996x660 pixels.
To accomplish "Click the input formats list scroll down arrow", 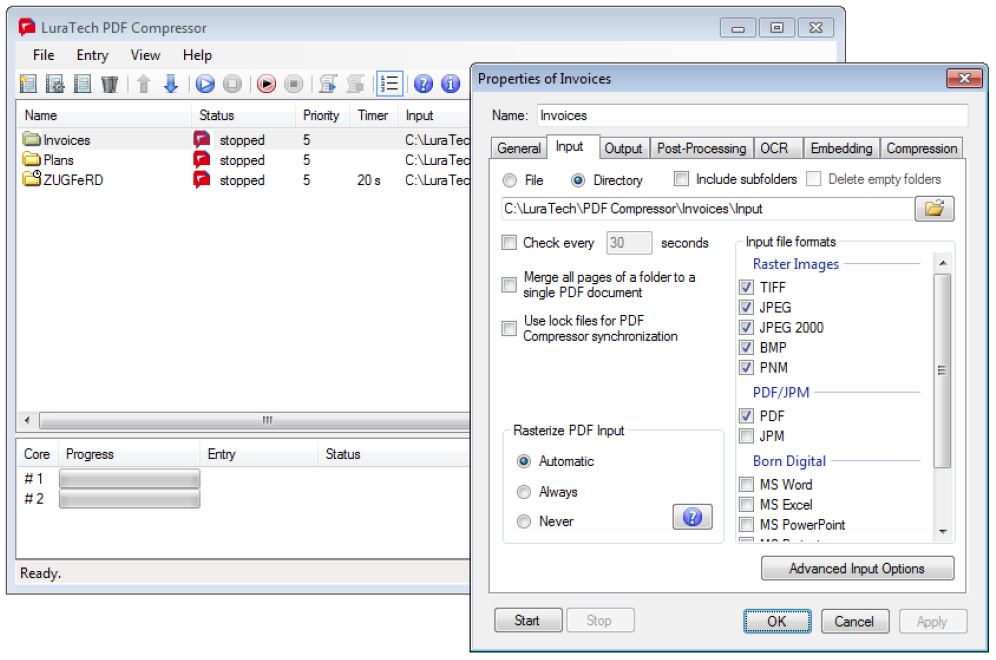I will point(943,532).
